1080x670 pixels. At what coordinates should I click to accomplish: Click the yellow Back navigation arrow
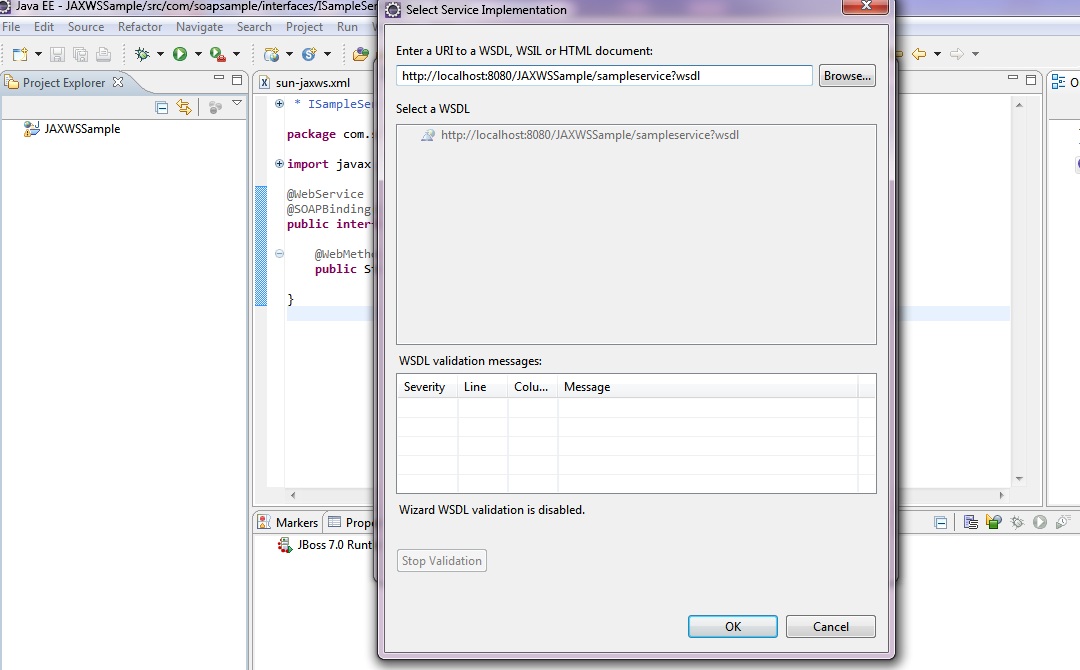[918, 54]
